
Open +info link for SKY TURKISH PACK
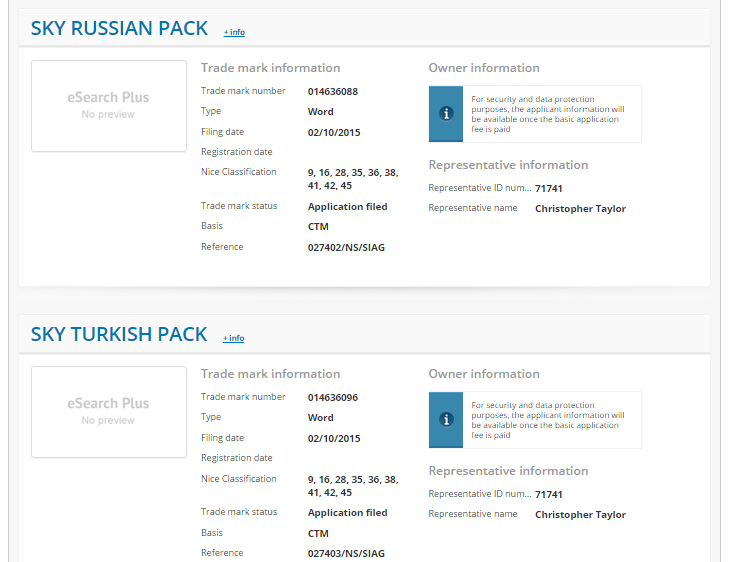tap(233, 338)
